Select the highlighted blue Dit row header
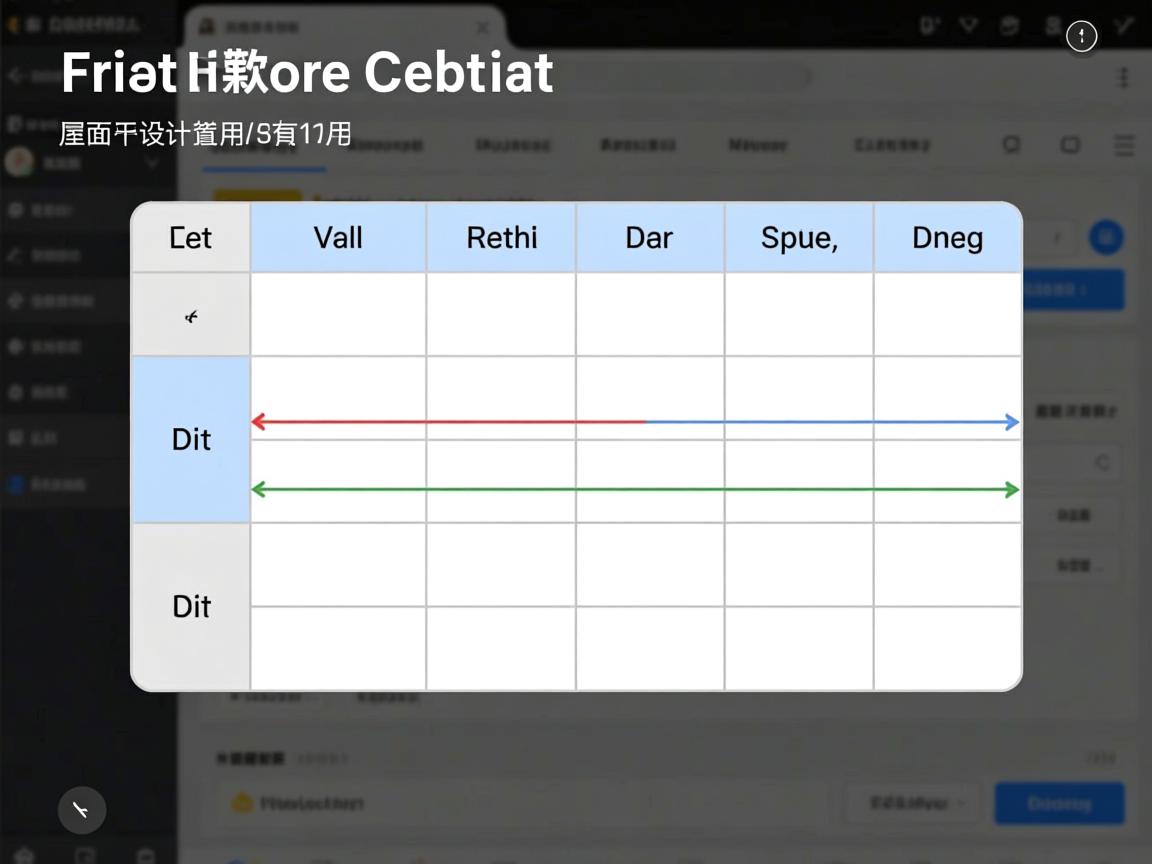Screen dimensions: 1152x864 [191, 440]
